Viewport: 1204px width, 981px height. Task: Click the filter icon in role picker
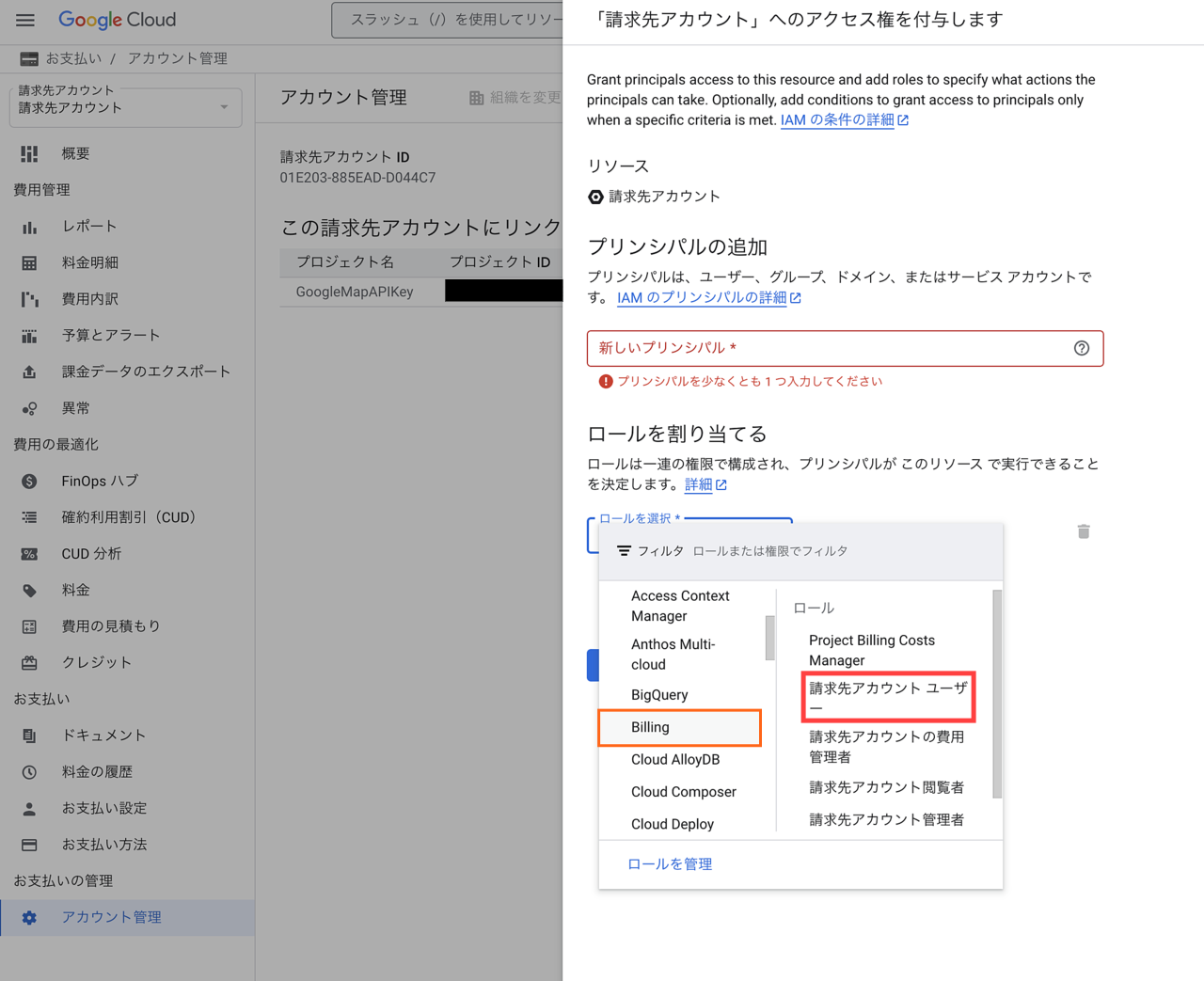click(x=624, y=551)
